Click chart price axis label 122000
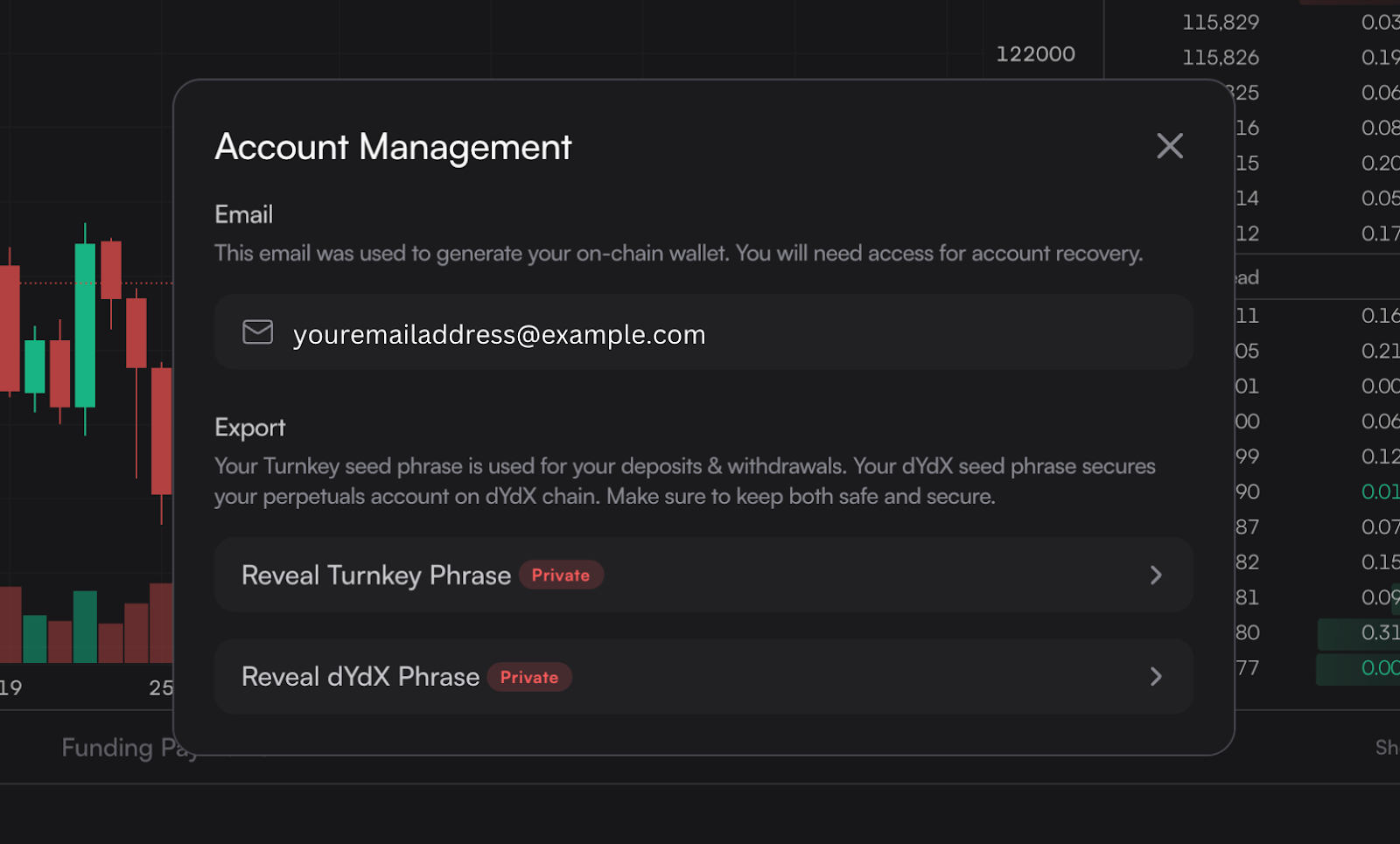 [x=1035, y=54]
